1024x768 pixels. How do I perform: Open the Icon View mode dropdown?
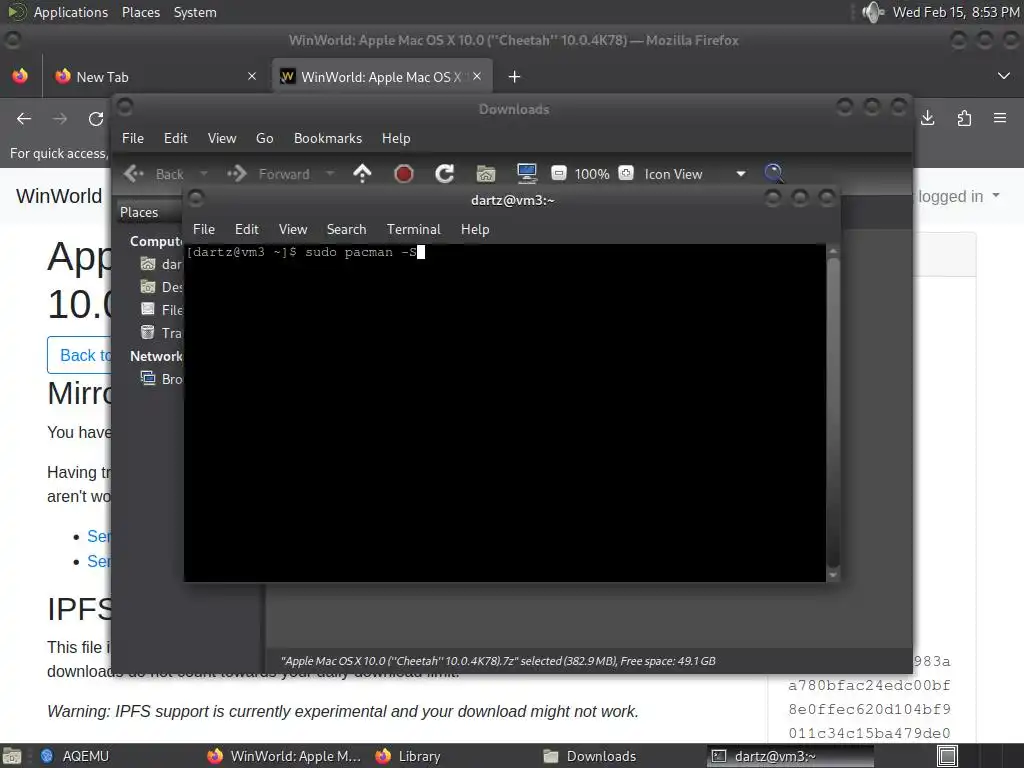pyautogui.click(x=696, y=174)
